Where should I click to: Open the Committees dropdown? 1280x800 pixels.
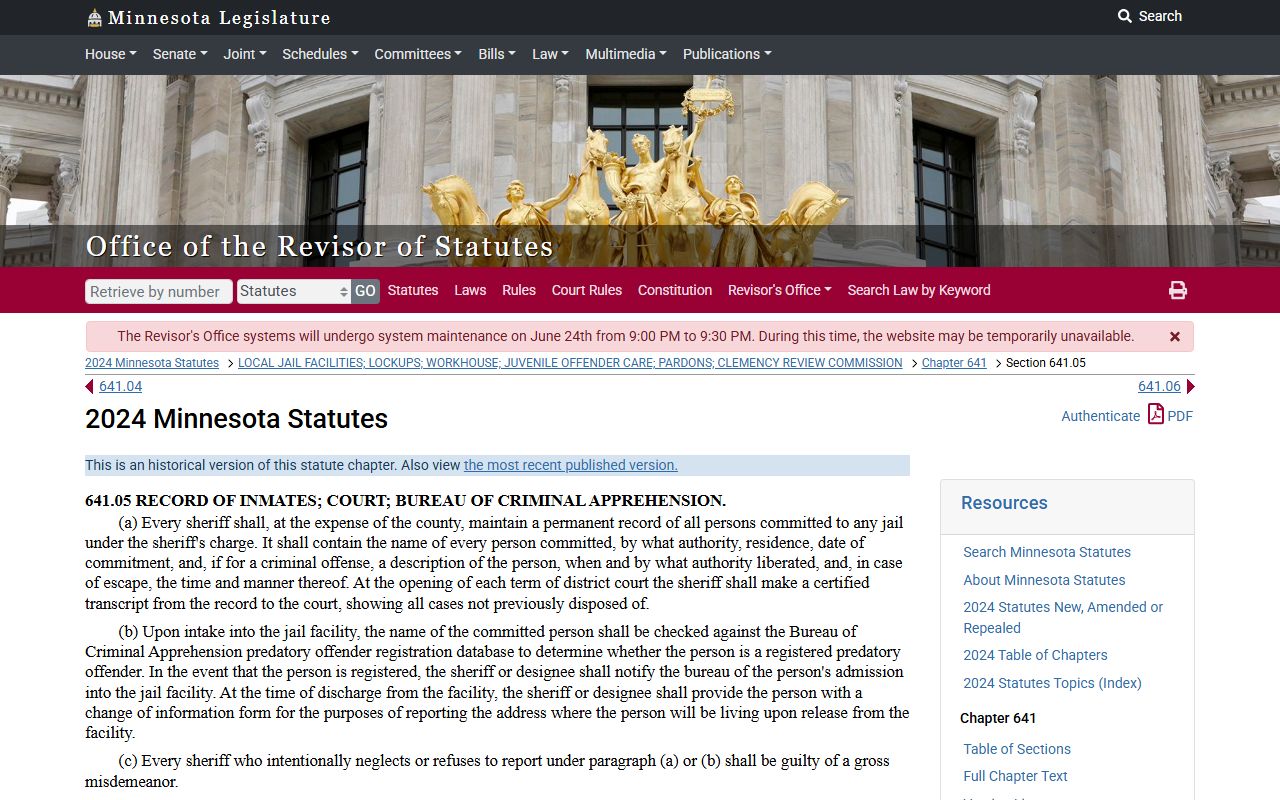coord(418,54)
